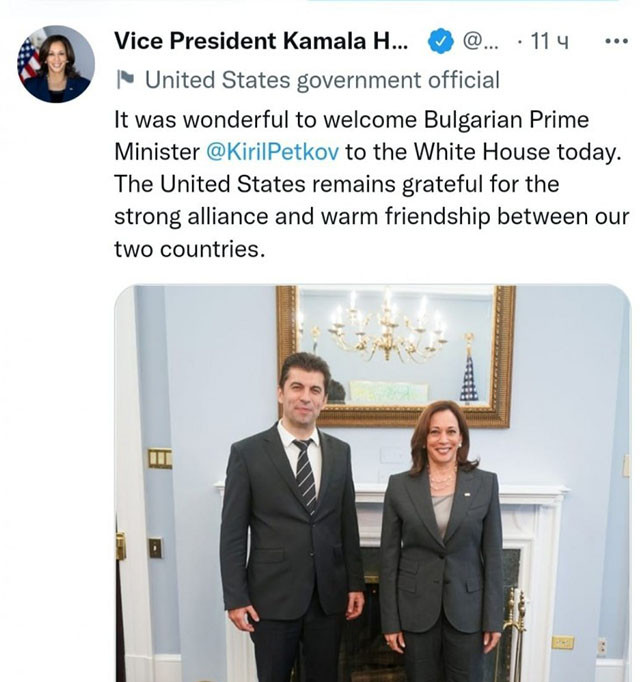Click the "United States government official" label
This screenshot has width=640, height=682.
click(322, 79)
